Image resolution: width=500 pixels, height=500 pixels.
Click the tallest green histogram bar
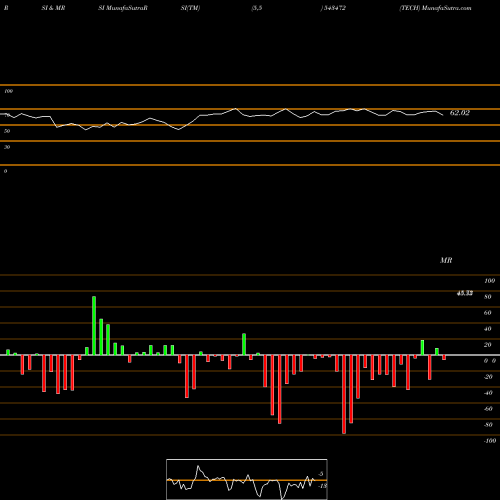(x=94, y=326)
